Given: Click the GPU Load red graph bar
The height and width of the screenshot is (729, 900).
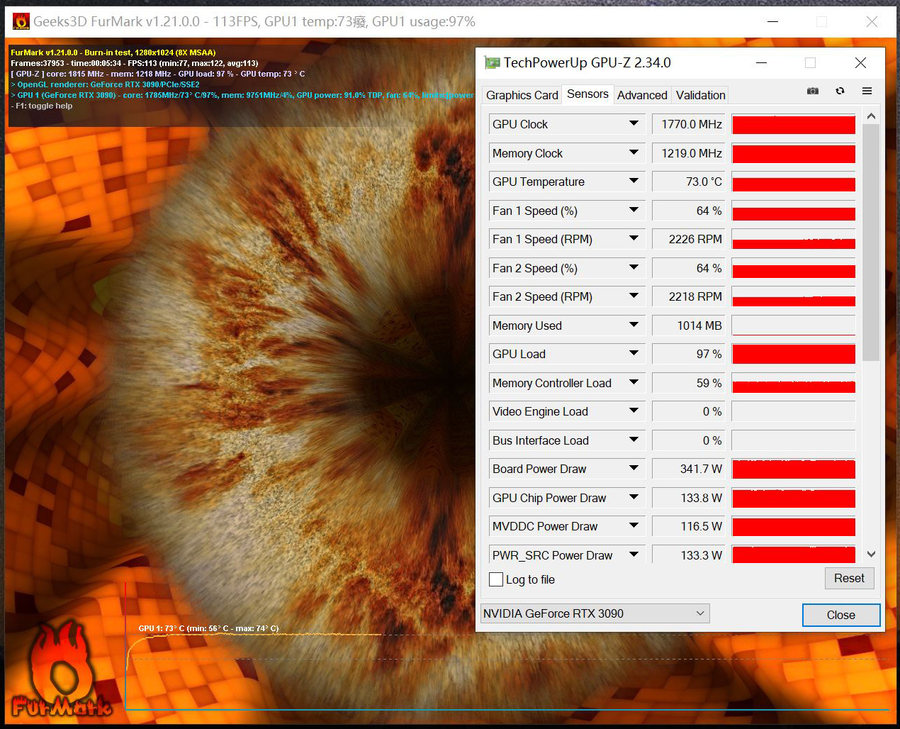Looking at the screenshot, I should (x=793, y=354).
